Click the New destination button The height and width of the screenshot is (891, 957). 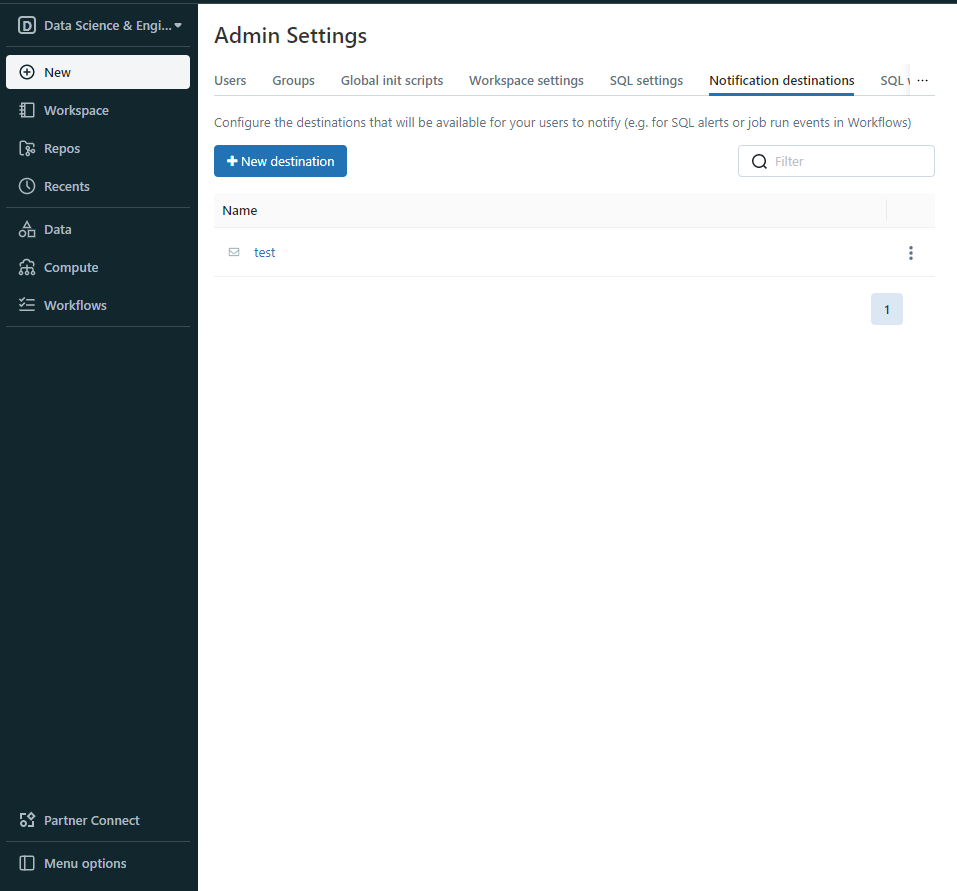coord(280,161)
